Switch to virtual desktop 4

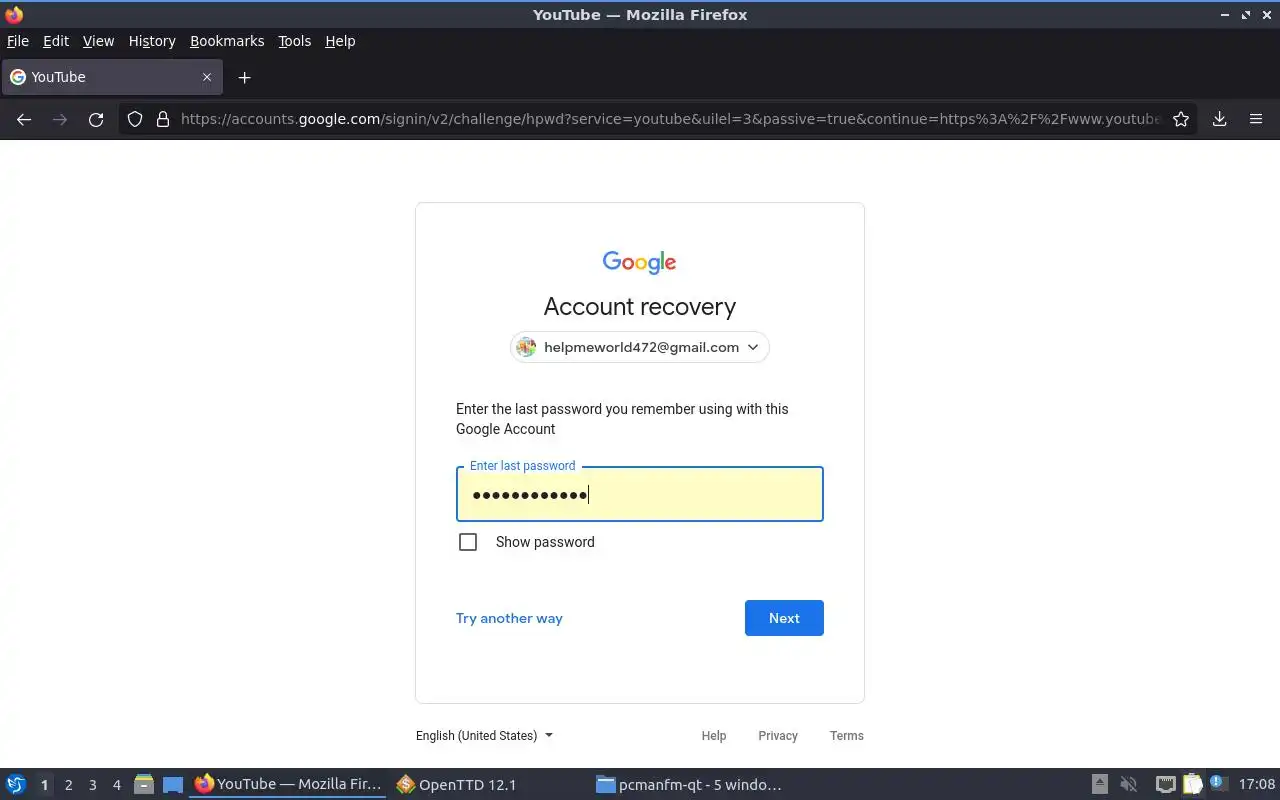pyautogui.click(x=116, y=785)
